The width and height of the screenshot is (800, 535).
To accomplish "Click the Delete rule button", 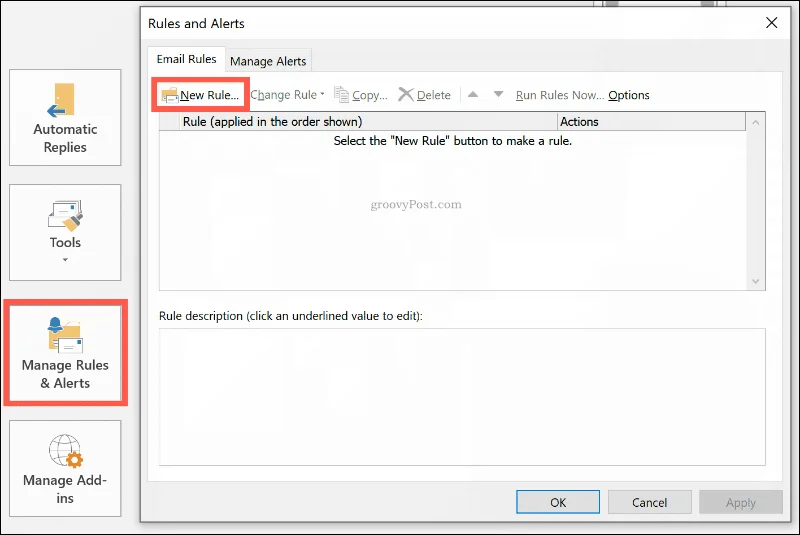I will pos(424,95).
